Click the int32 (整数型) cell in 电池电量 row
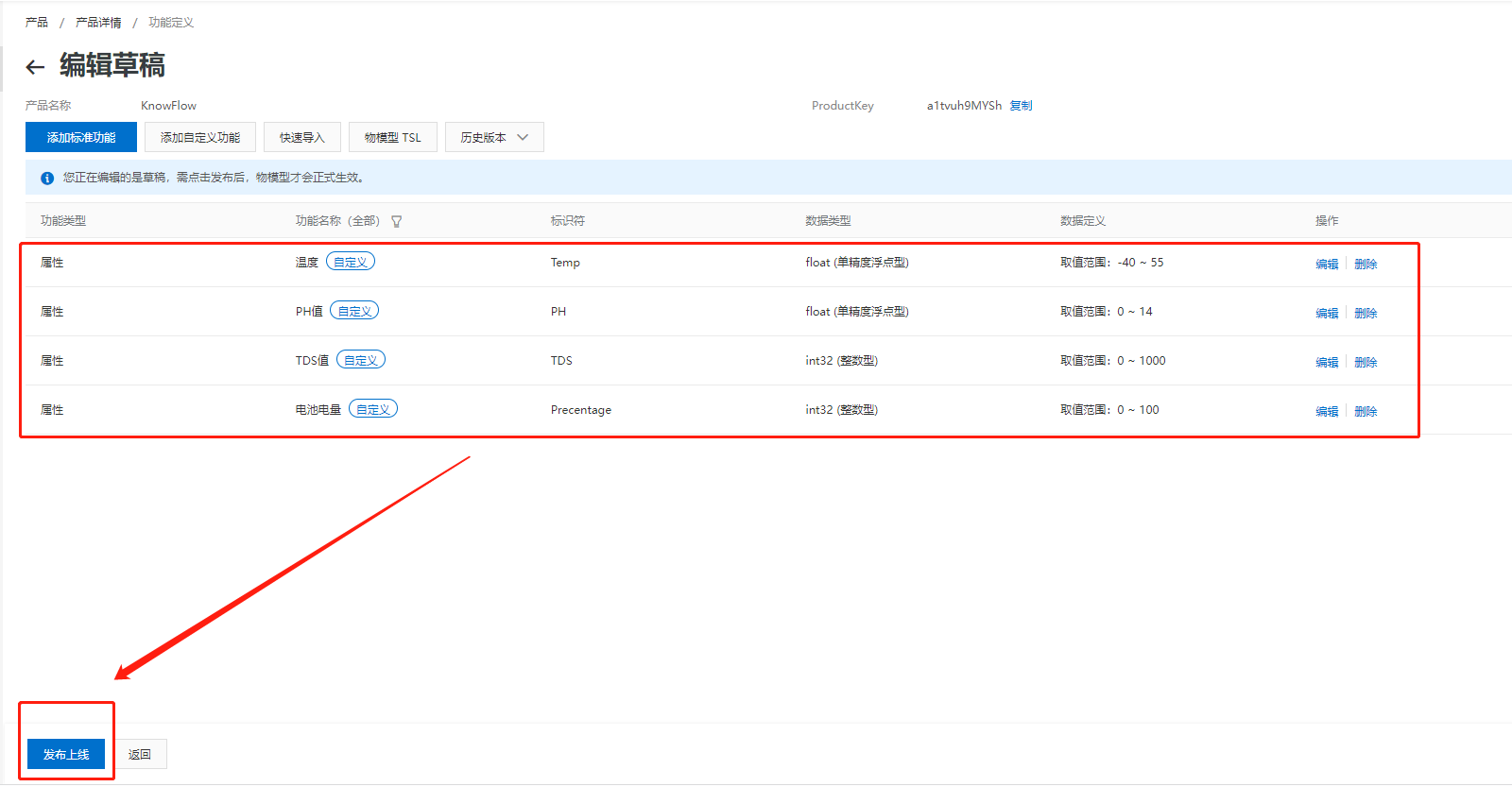 click(x=841, y=410)
